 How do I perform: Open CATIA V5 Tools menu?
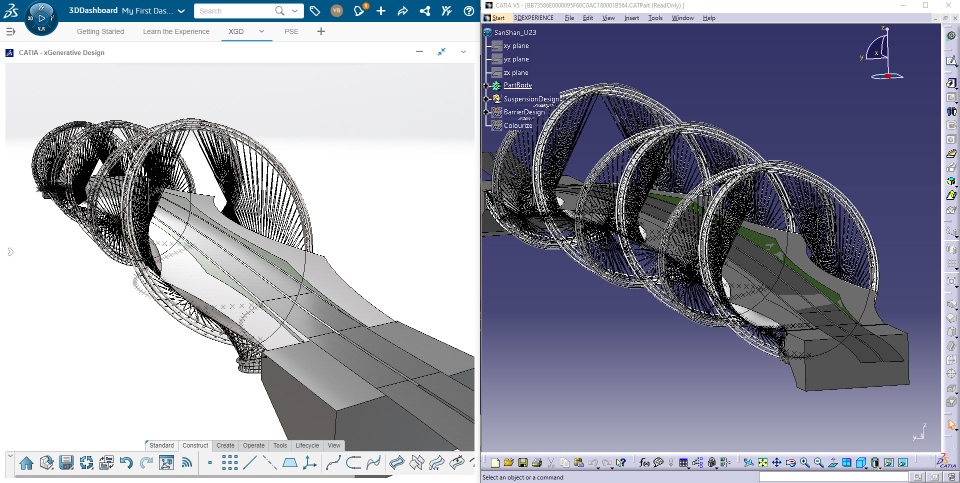pyautogui.click(x=655, y=18)
